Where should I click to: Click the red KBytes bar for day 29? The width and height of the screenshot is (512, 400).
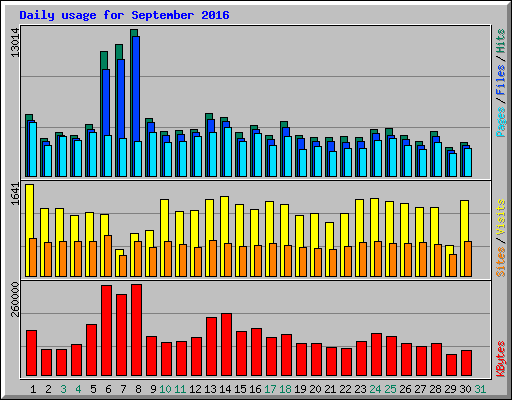(x=452, y=365)
